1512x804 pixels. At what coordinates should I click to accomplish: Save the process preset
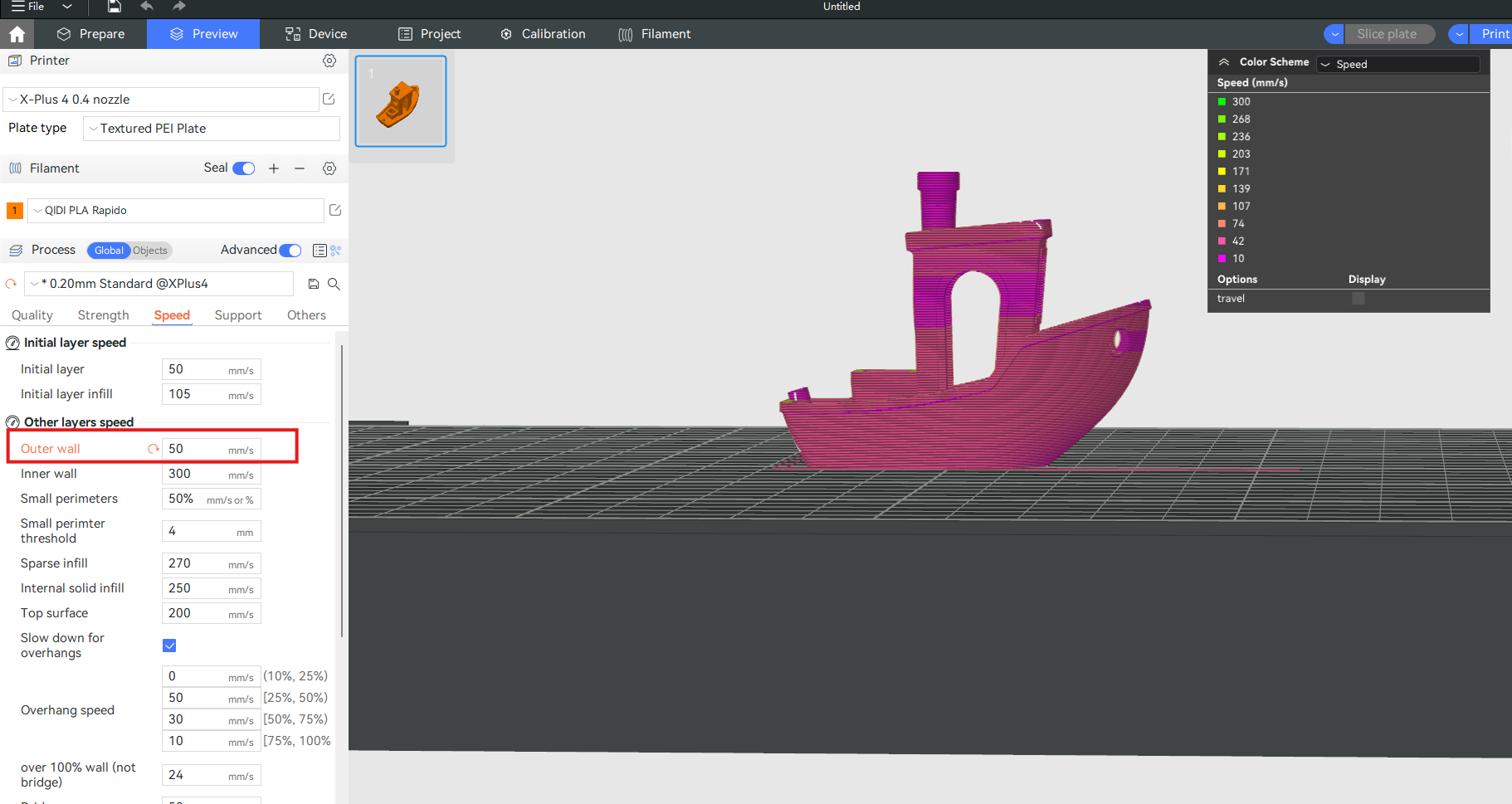tap(314, 284)
